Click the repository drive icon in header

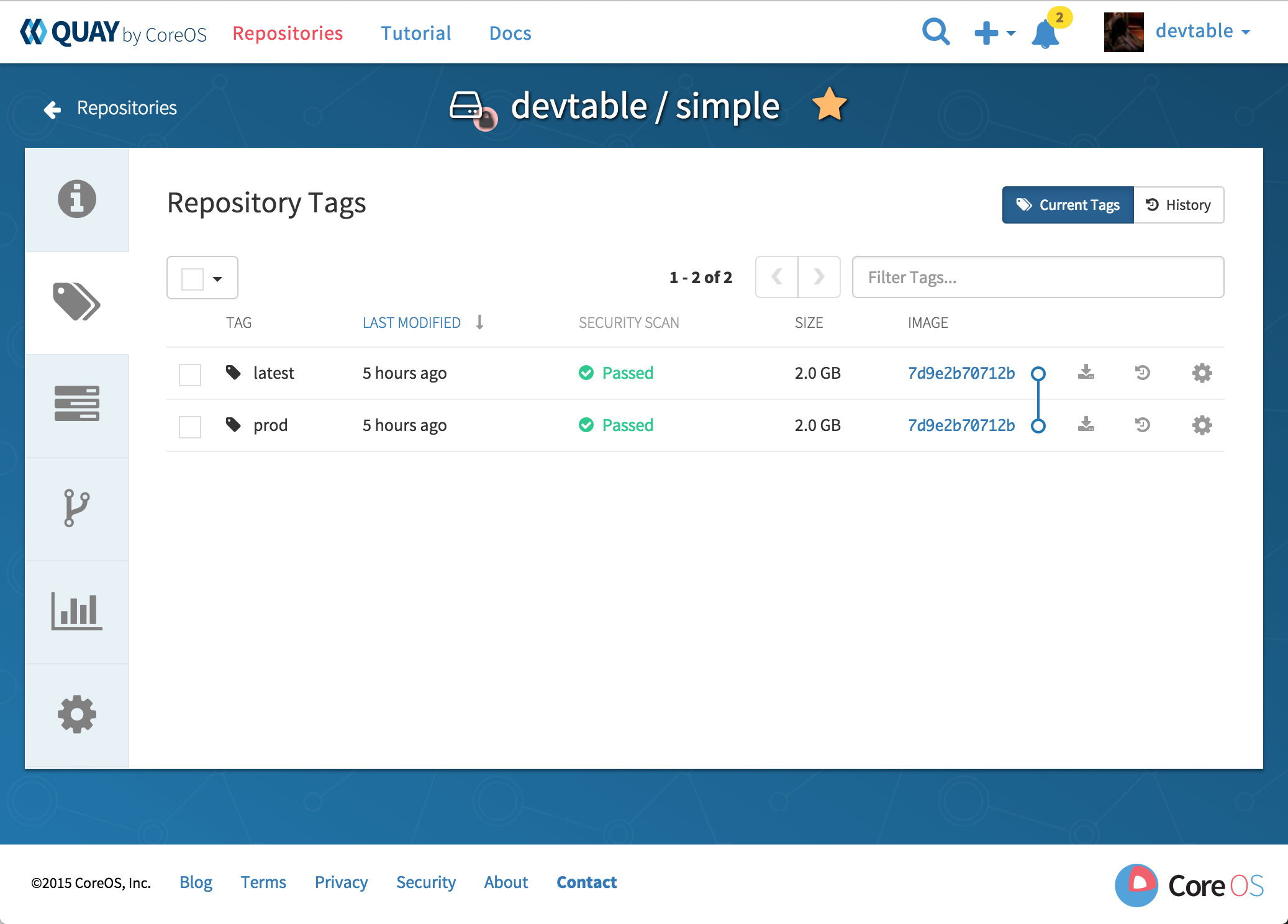(472, 109)
